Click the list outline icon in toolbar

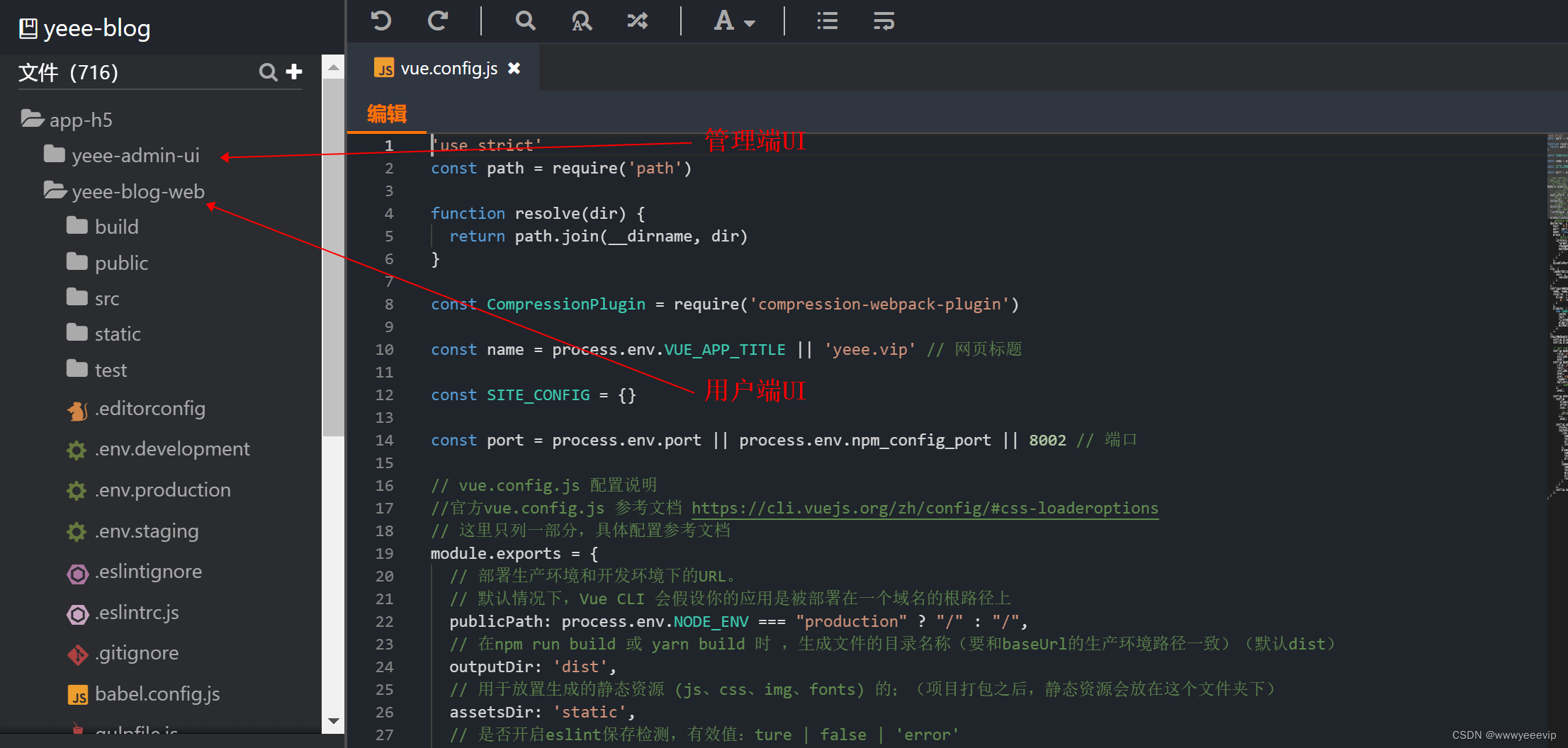(827, 21)
